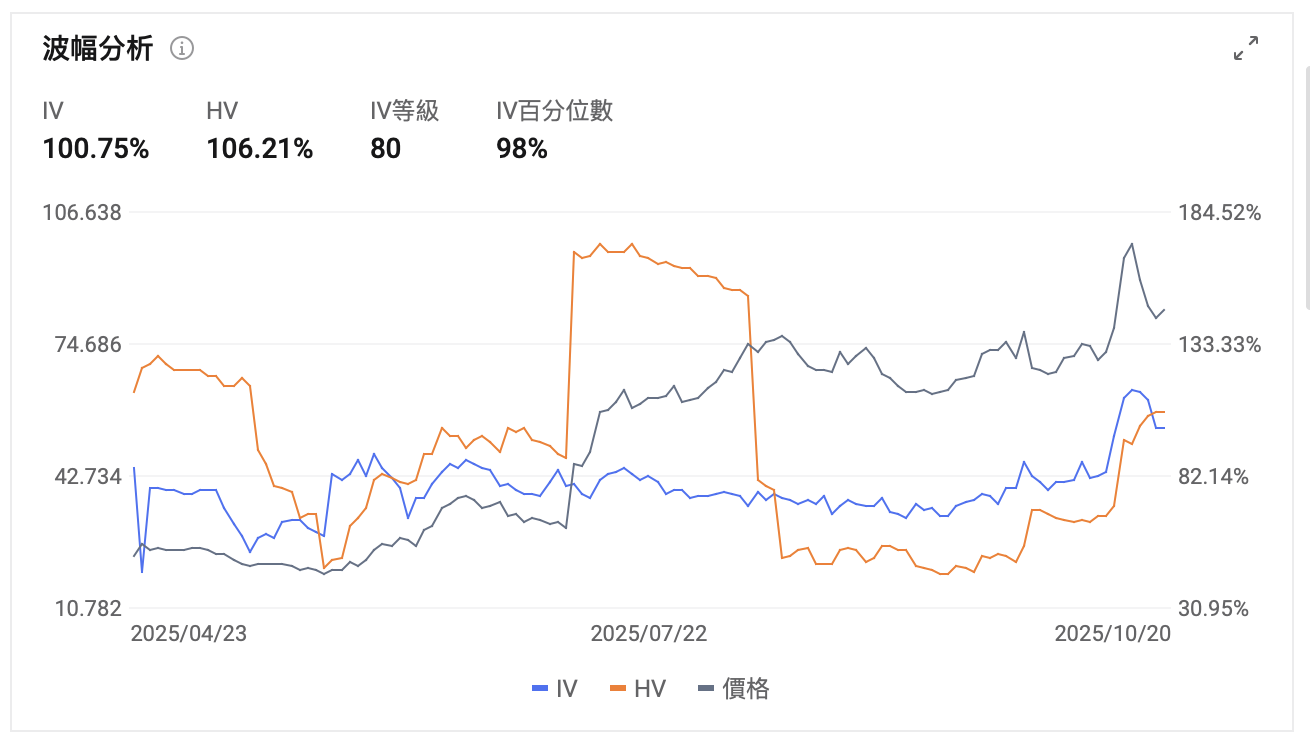The width and height of the screenshot is (1310, 744).
Task: Click the 2025/04/23 date label
Action: click(189, 633)
